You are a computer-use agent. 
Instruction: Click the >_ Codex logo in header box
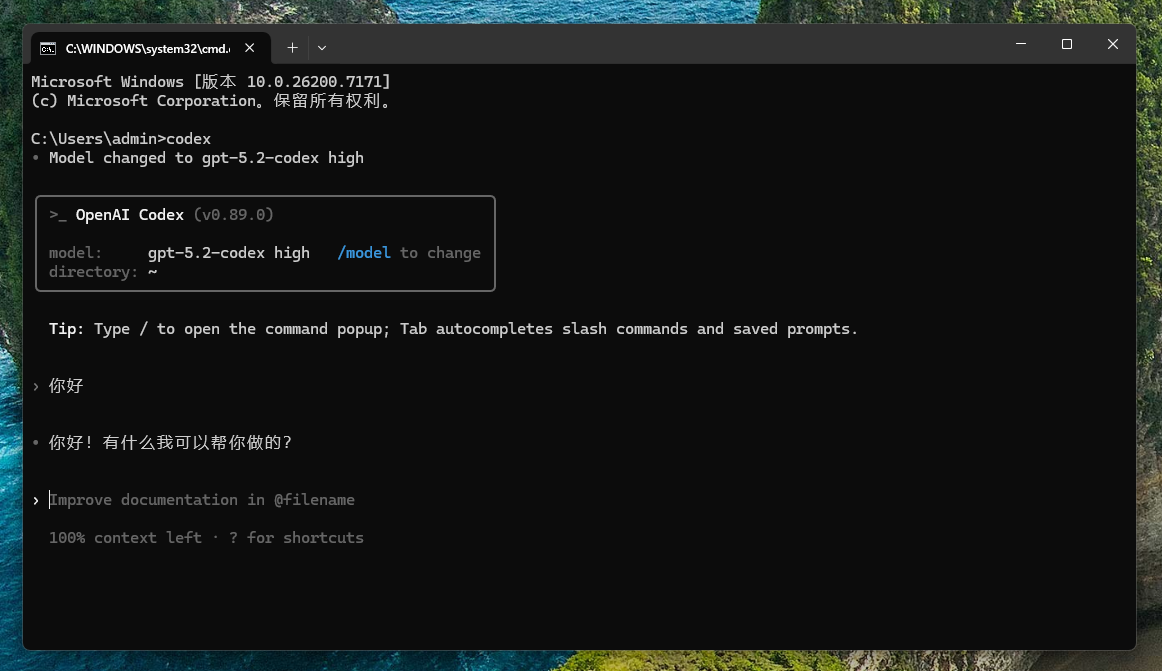point(58,215)
